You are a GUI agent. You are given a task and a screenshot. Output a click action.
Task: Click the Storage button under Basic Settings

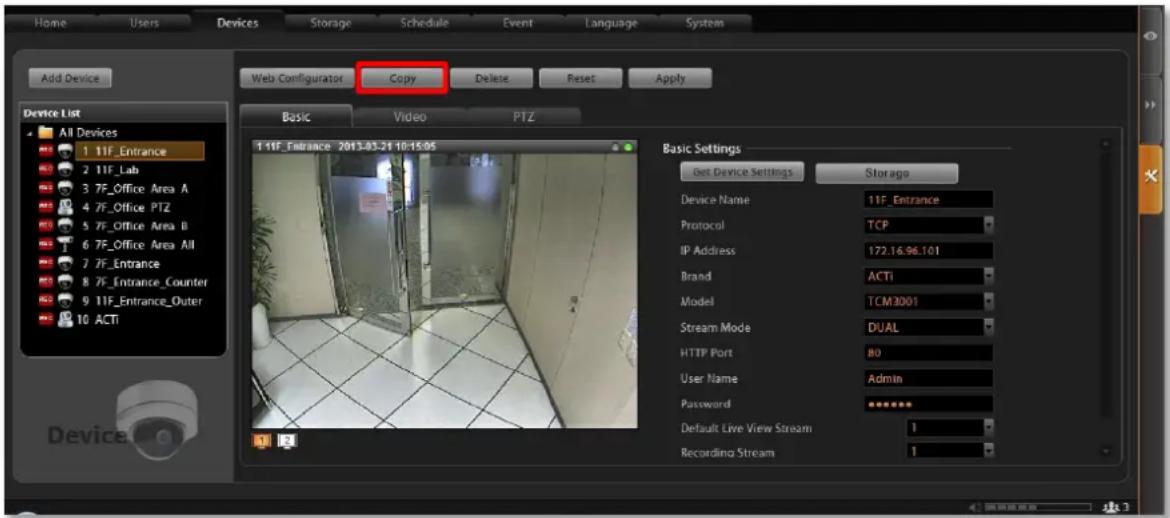pos(886,173)
